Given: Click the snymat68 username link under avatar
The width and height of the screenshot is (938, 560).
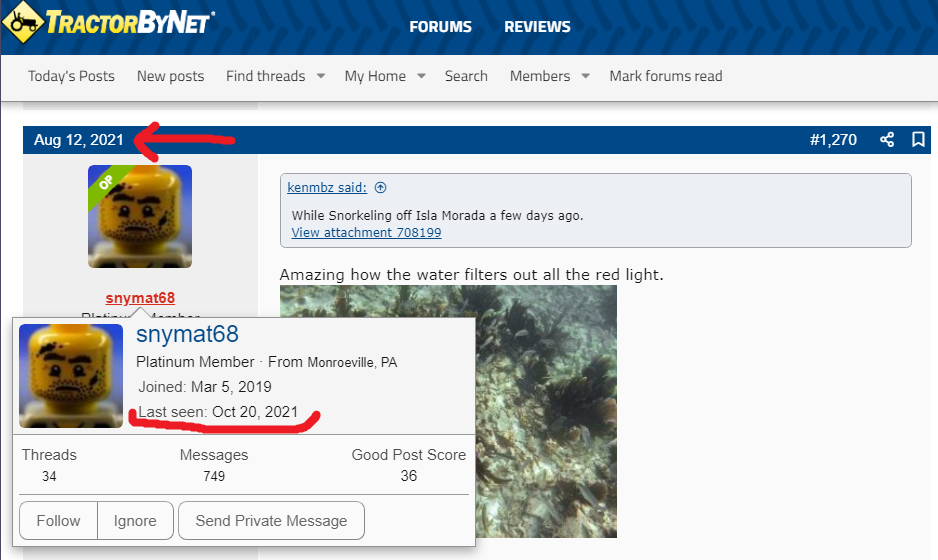Looking at the screenshot, I should (x=140, y=298).
